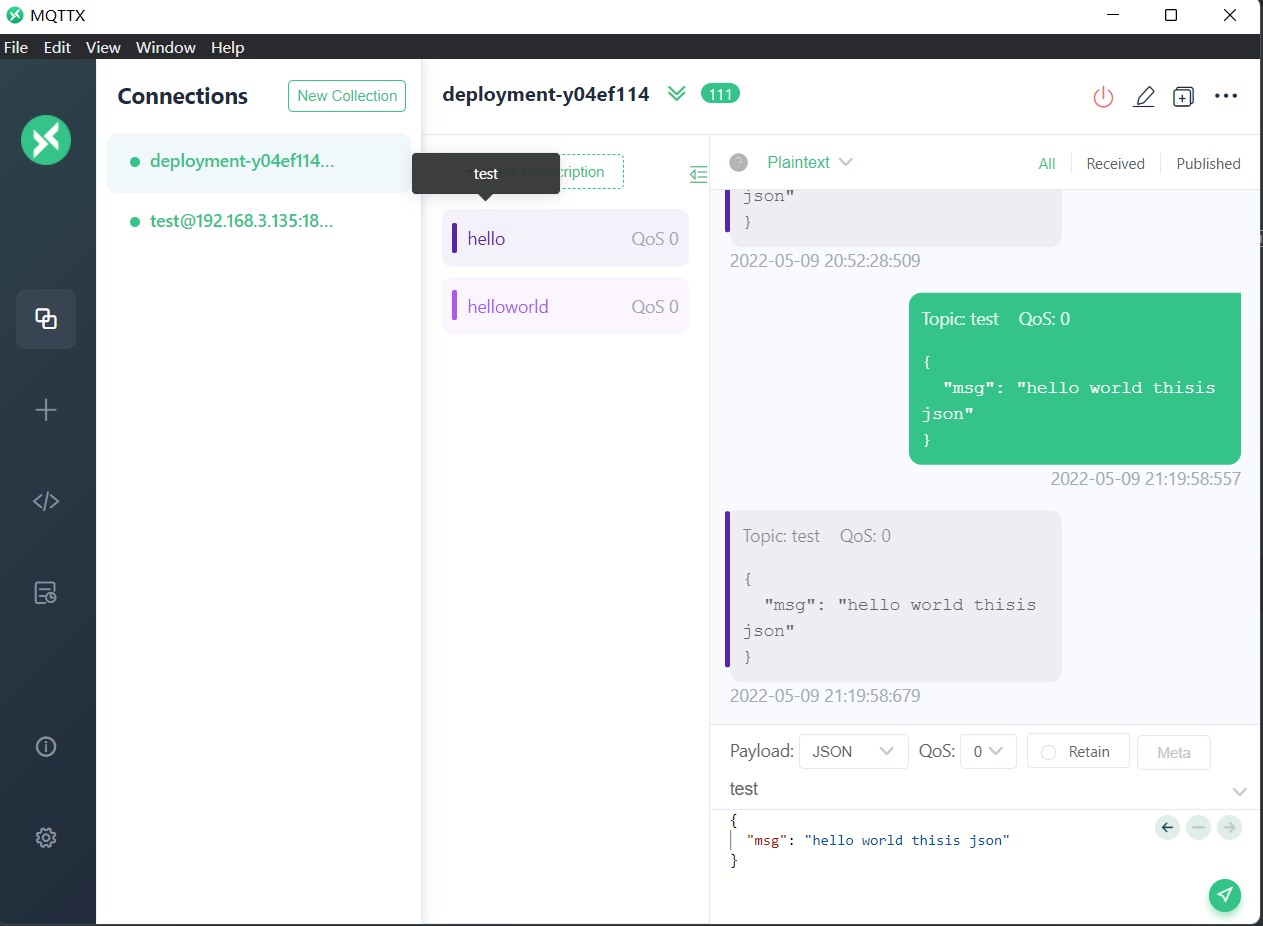This screenshot has width=1263, height=926.
Task: Click the Connections heading
Action: [x=183, y=96]
